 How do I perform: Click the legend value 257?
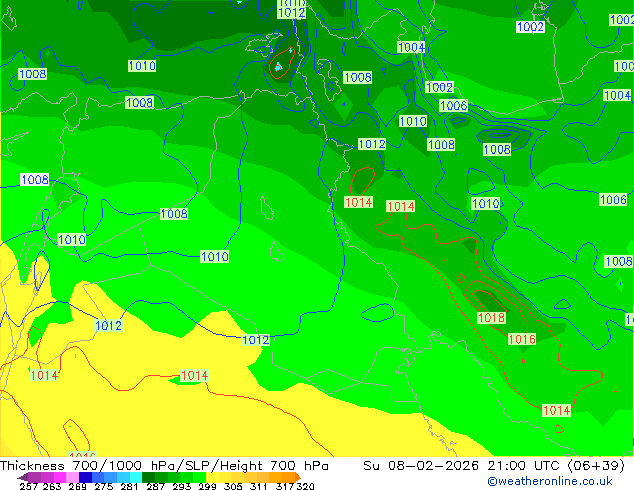pos(28,486)
